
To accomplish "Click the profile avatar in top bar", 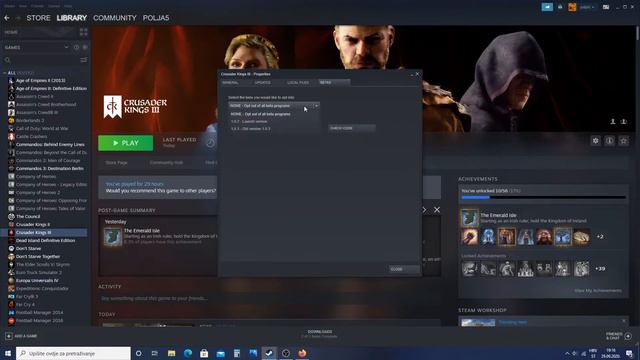I will (572, 7).
